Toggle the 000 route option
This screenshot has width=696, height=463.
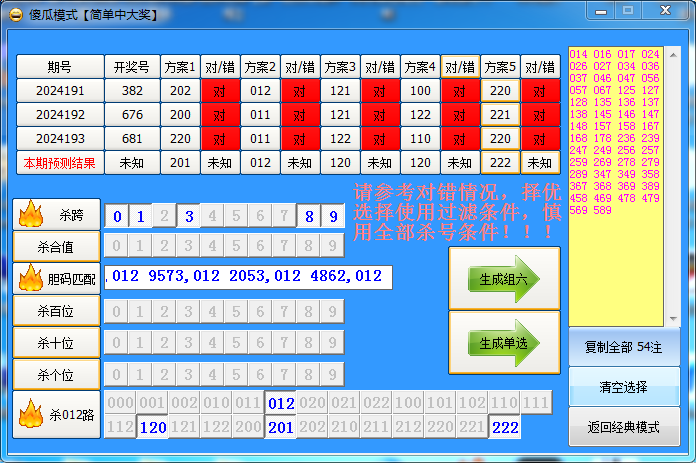121,403
